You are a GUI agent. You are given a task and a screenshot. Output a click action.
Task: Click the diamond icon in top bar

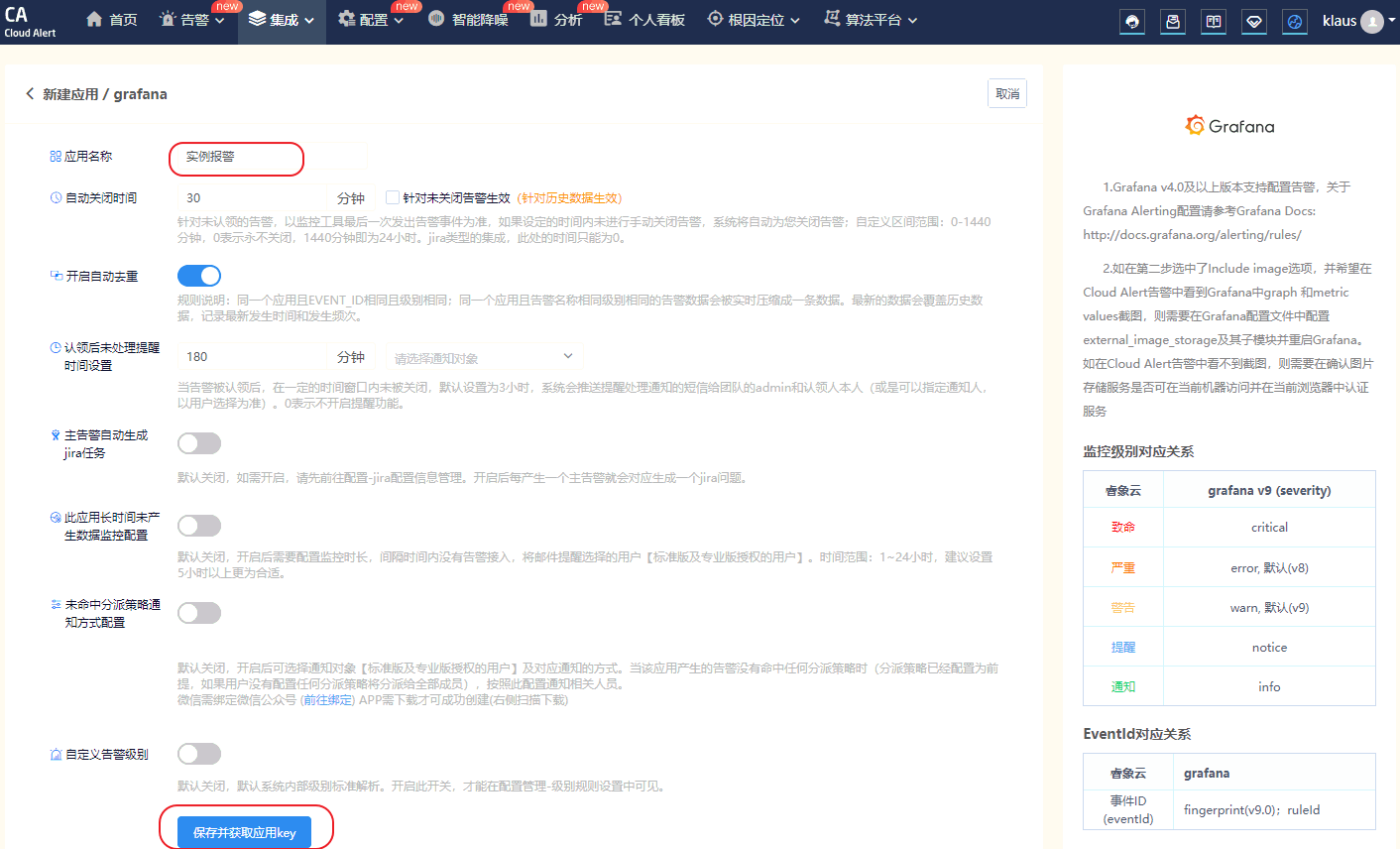[x=1254, y=22]
